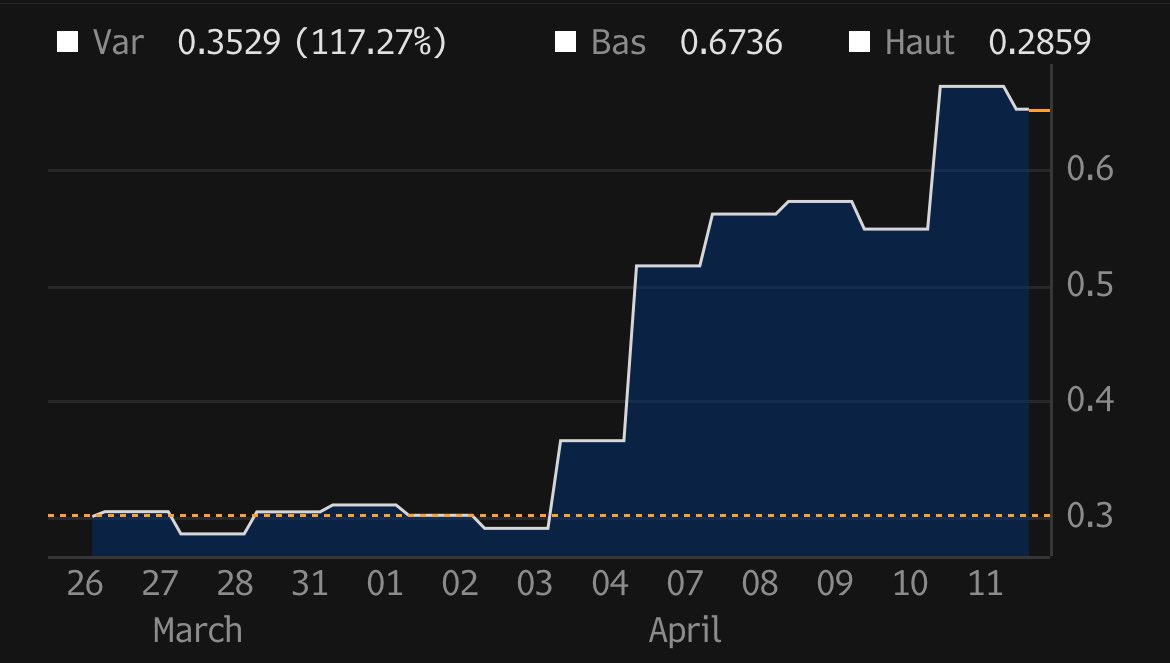Click the 04 date tick label

[x=610, y=583]
